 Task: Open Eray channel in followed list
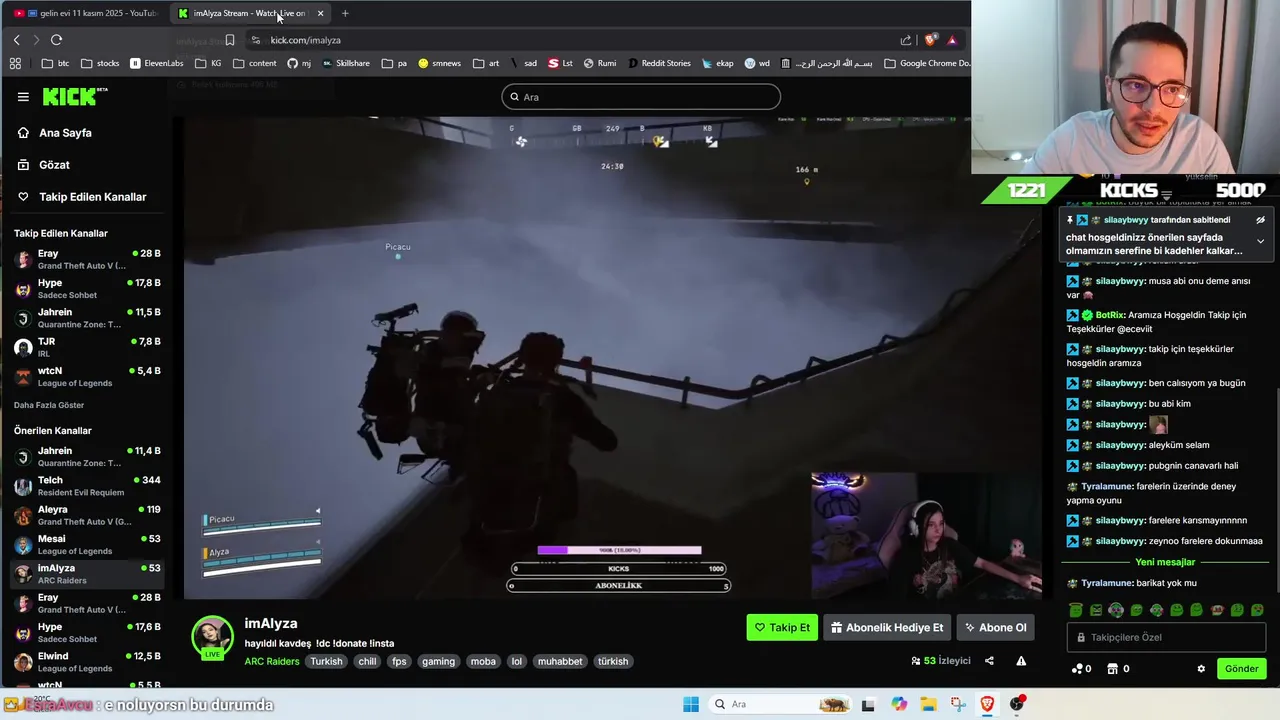86,260
